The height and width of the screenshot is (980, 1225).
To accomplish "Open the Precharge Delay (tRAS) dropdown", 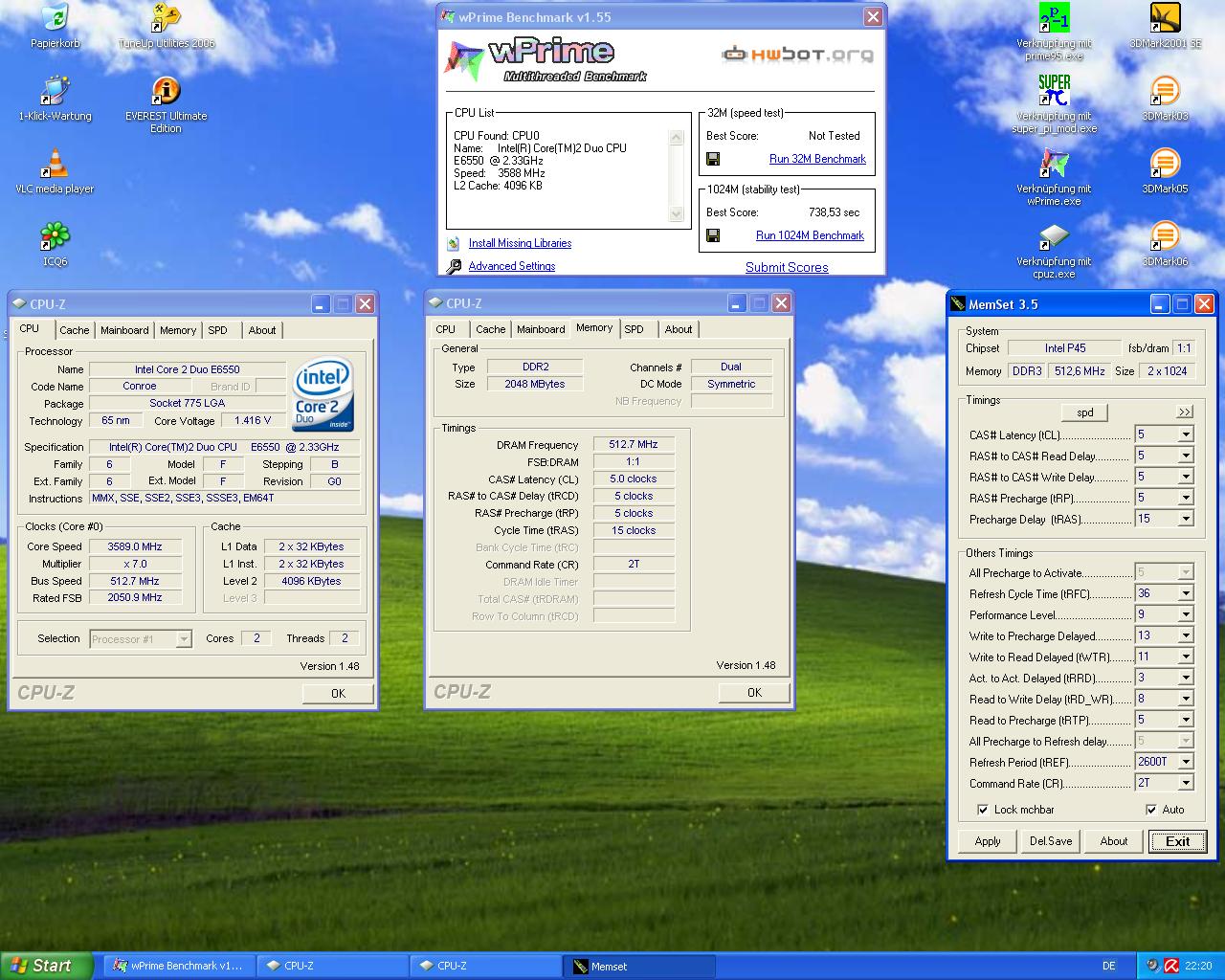I will click(1185, 519).
